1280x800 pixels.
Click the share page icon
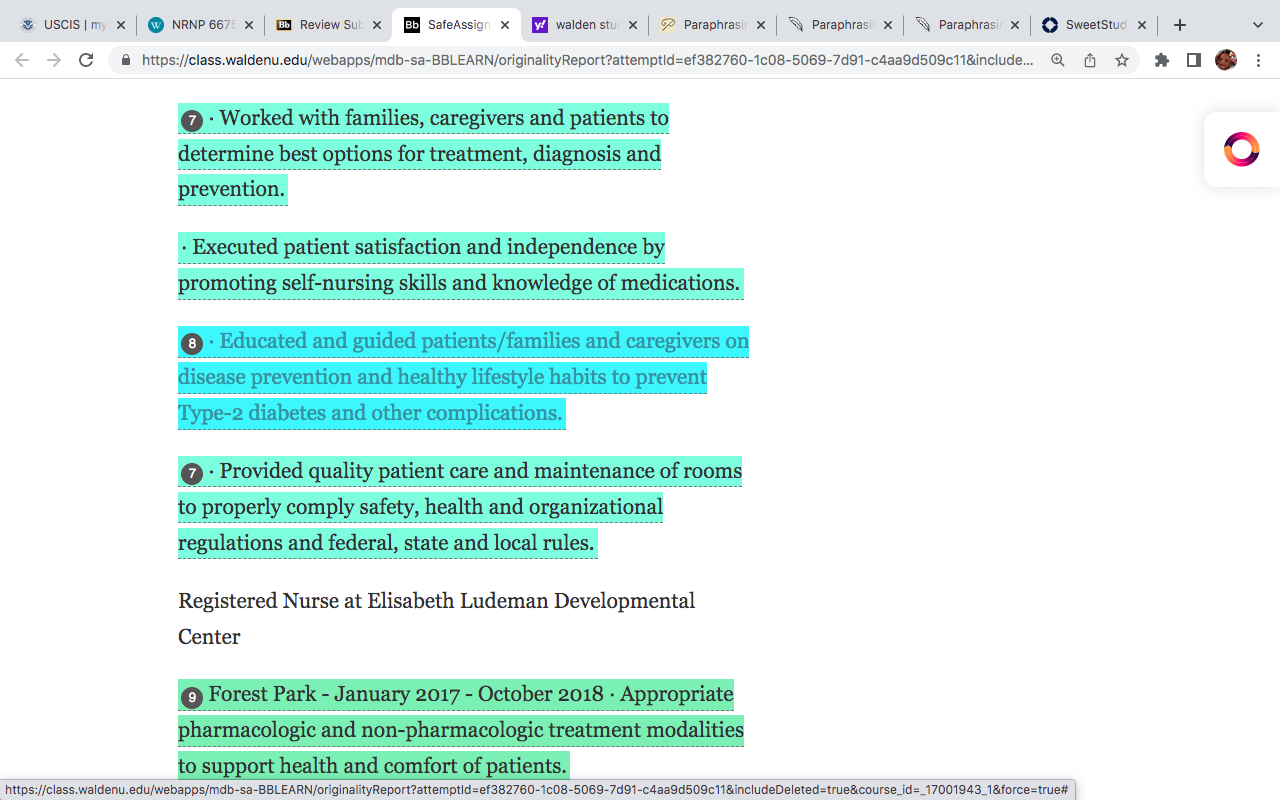tap(1090, 60)
